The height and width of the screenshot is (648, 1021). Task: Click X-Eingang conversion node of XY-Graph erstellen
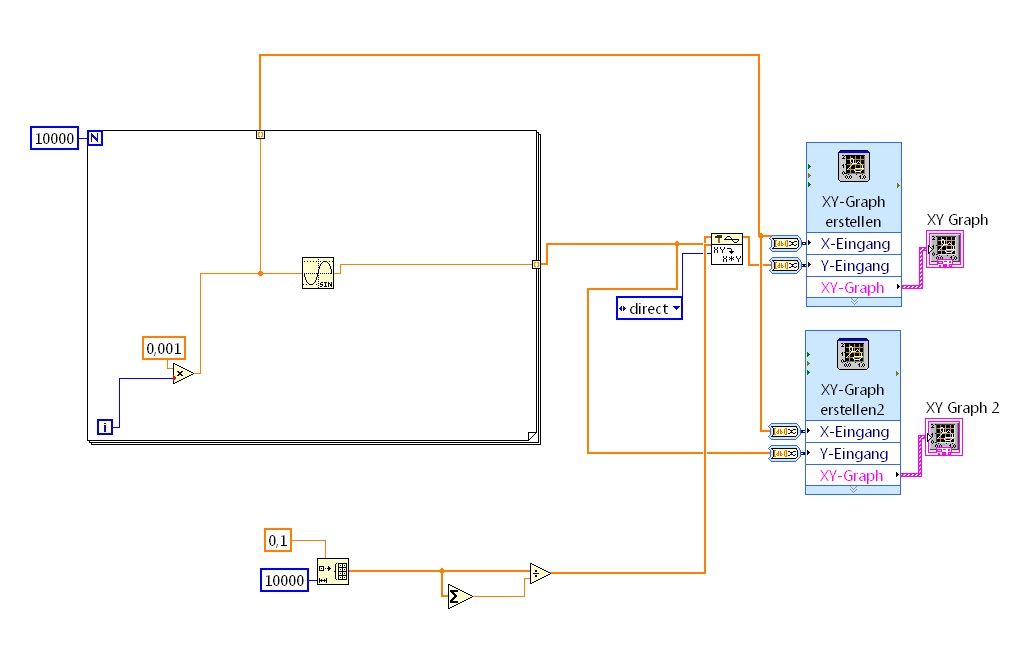pos(785,244)
